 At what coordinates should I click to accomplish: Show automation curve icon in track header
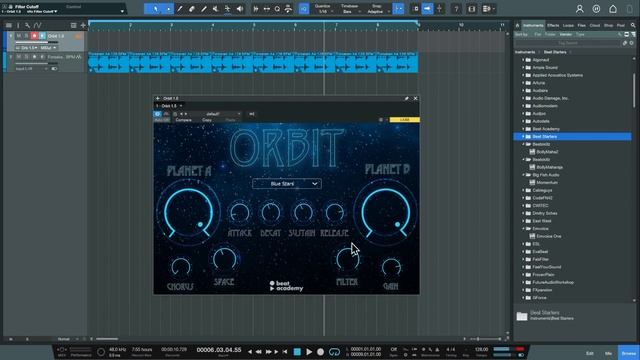click(x=38, y=25)
